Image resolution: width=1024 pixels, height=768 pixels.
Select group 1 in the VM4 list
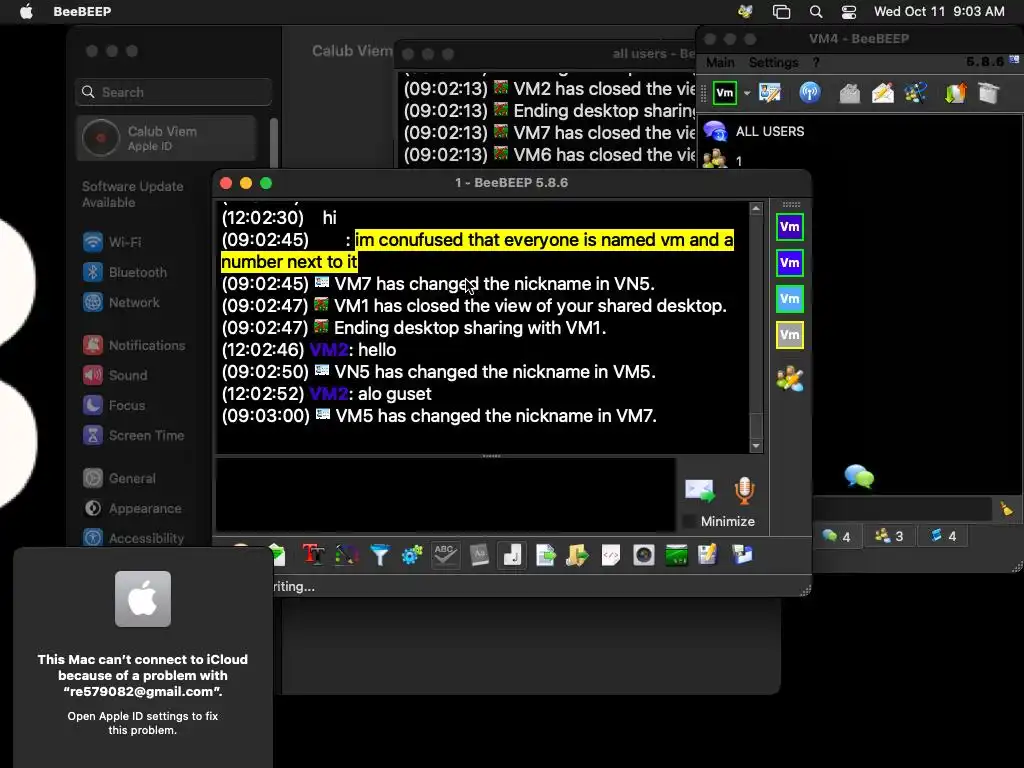click(739, 161)
